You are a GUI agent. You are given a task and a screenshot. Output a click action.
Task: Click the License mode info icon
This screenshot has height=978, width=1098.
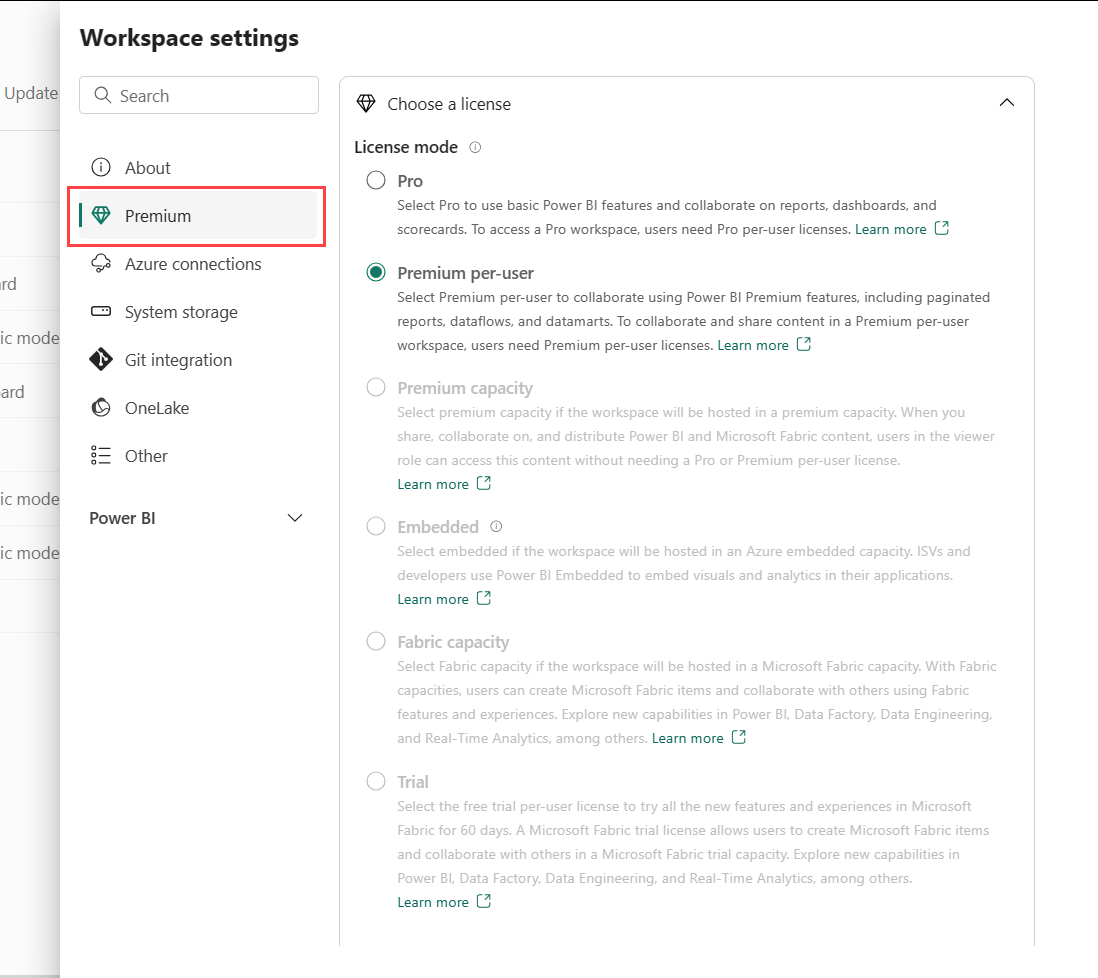click(475, 147)
